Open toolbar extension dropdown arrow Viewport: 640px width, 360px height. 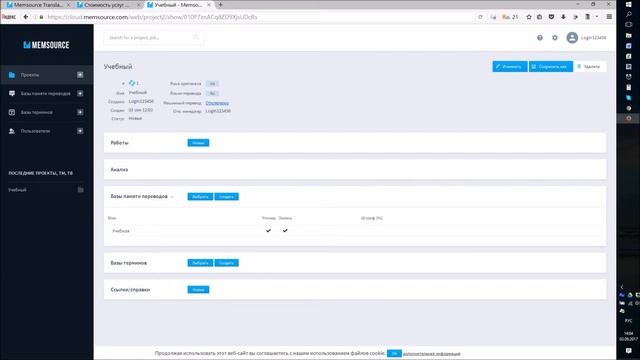tap(597, 17)
